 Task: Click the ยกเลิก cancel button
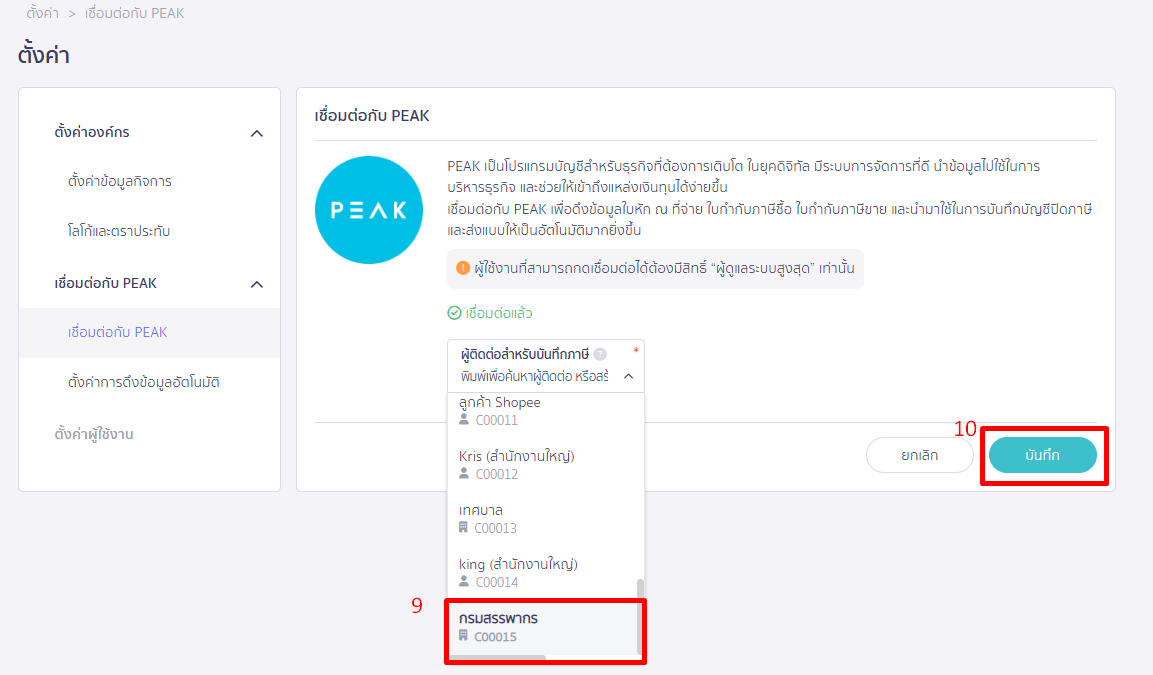point(920,455)
